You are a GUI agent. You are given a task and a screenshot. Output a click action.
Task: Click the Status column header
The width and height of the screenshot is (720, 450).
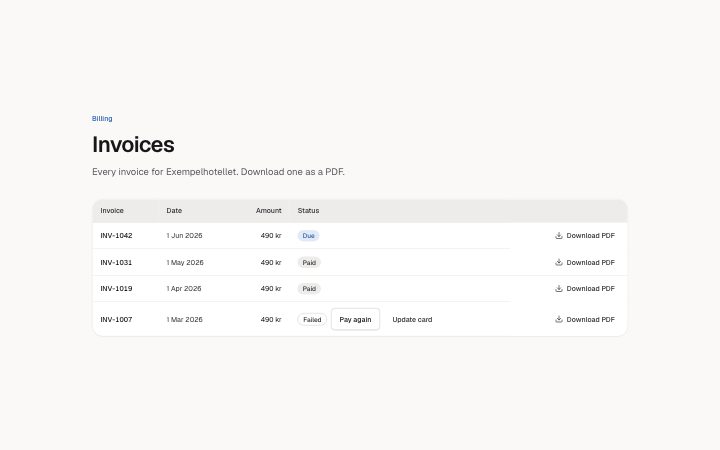point(308,210)
